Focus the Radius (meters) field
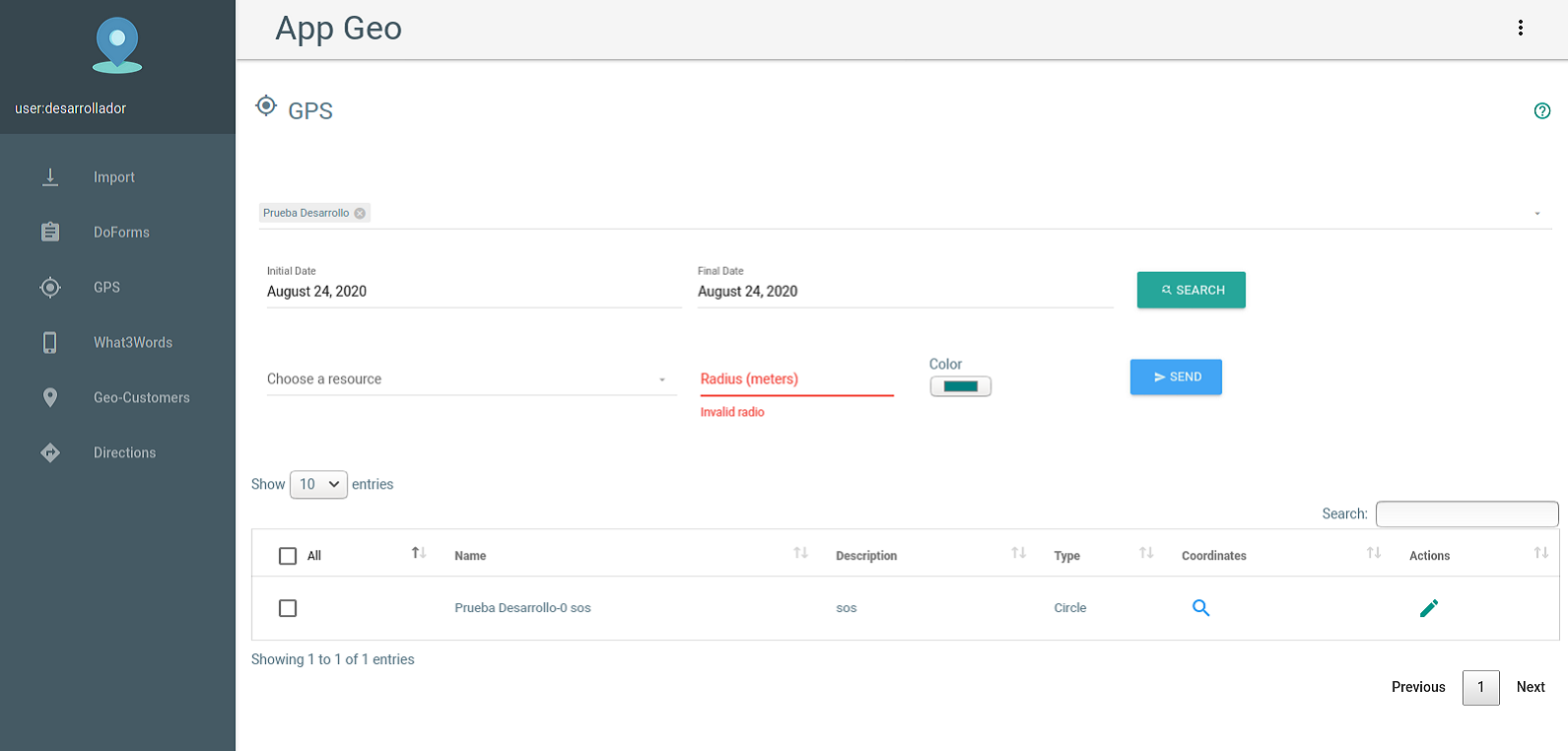 tap(796, 379)
